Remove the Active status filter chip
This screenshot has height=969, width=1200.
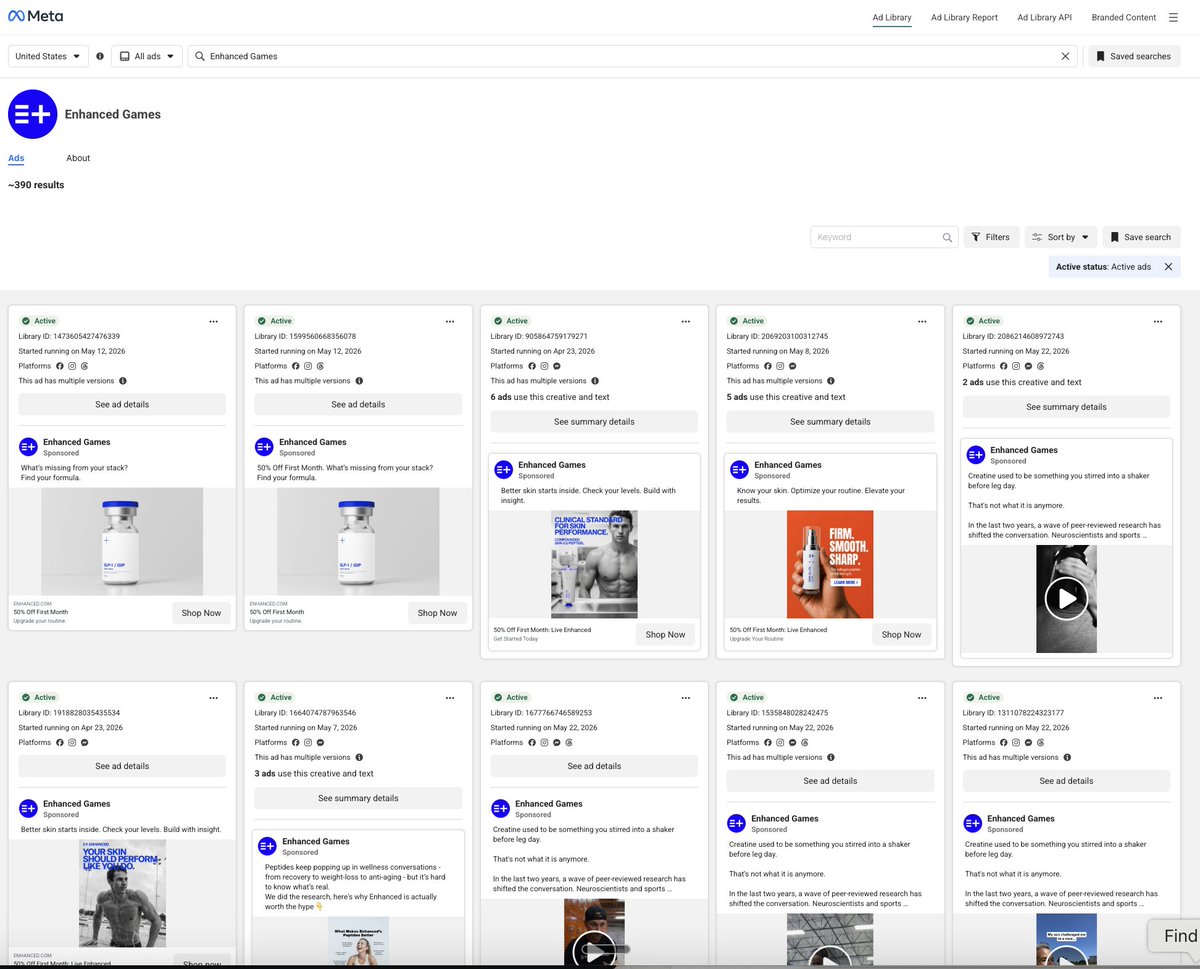click(x=1168, y=267)
